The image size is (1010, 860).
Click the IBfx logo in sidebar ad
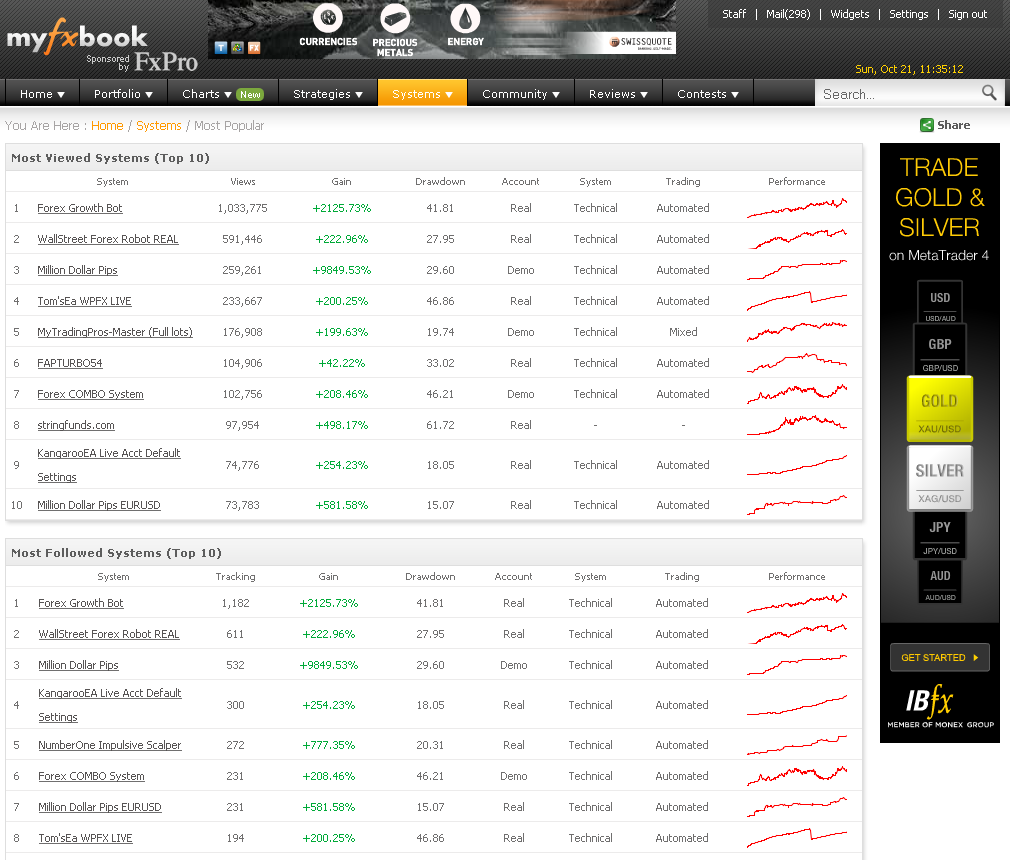(x=929, y=701)
